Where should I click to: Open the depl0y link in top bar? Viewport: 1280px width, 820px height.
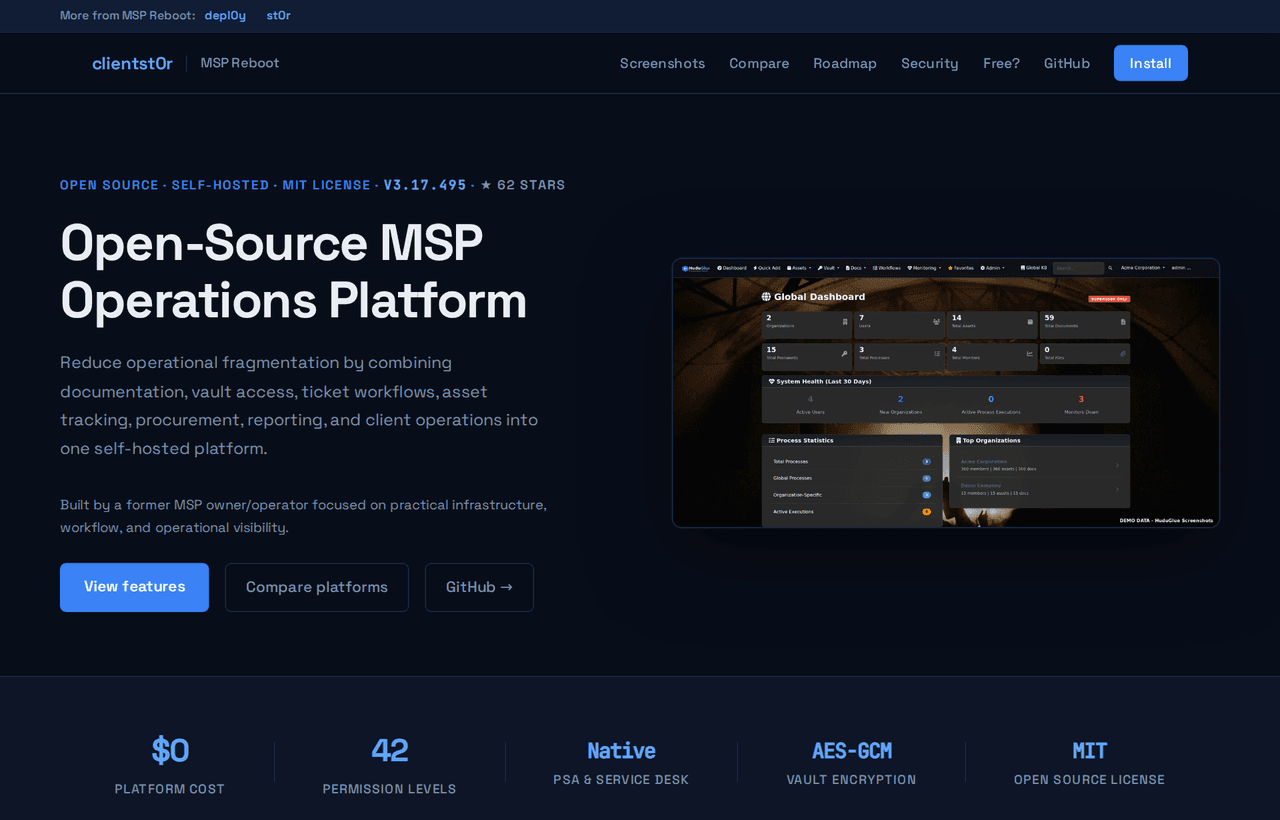tap(225, 15)
